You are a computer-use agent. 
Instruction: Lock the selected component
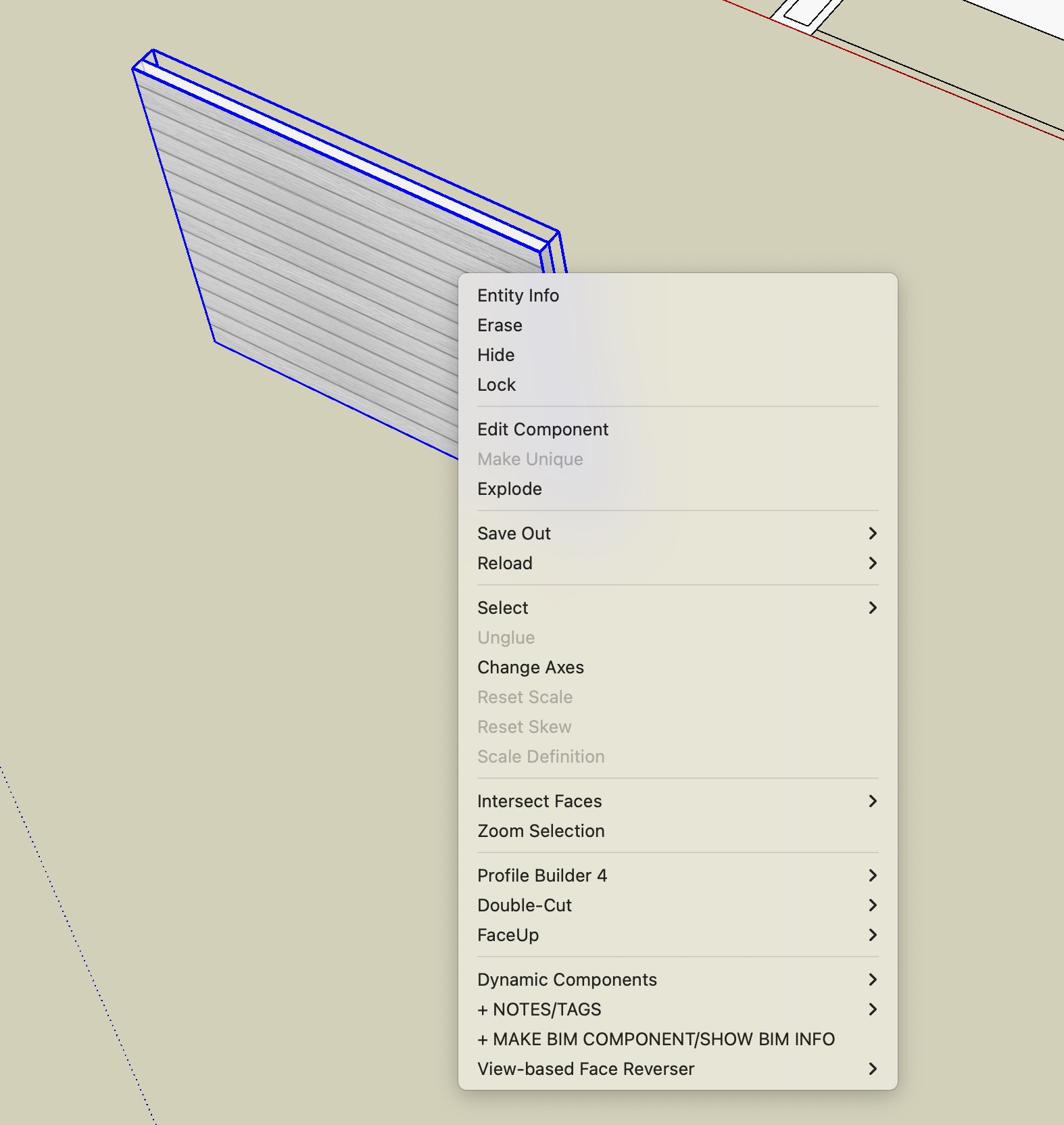[x=496, y=385]
